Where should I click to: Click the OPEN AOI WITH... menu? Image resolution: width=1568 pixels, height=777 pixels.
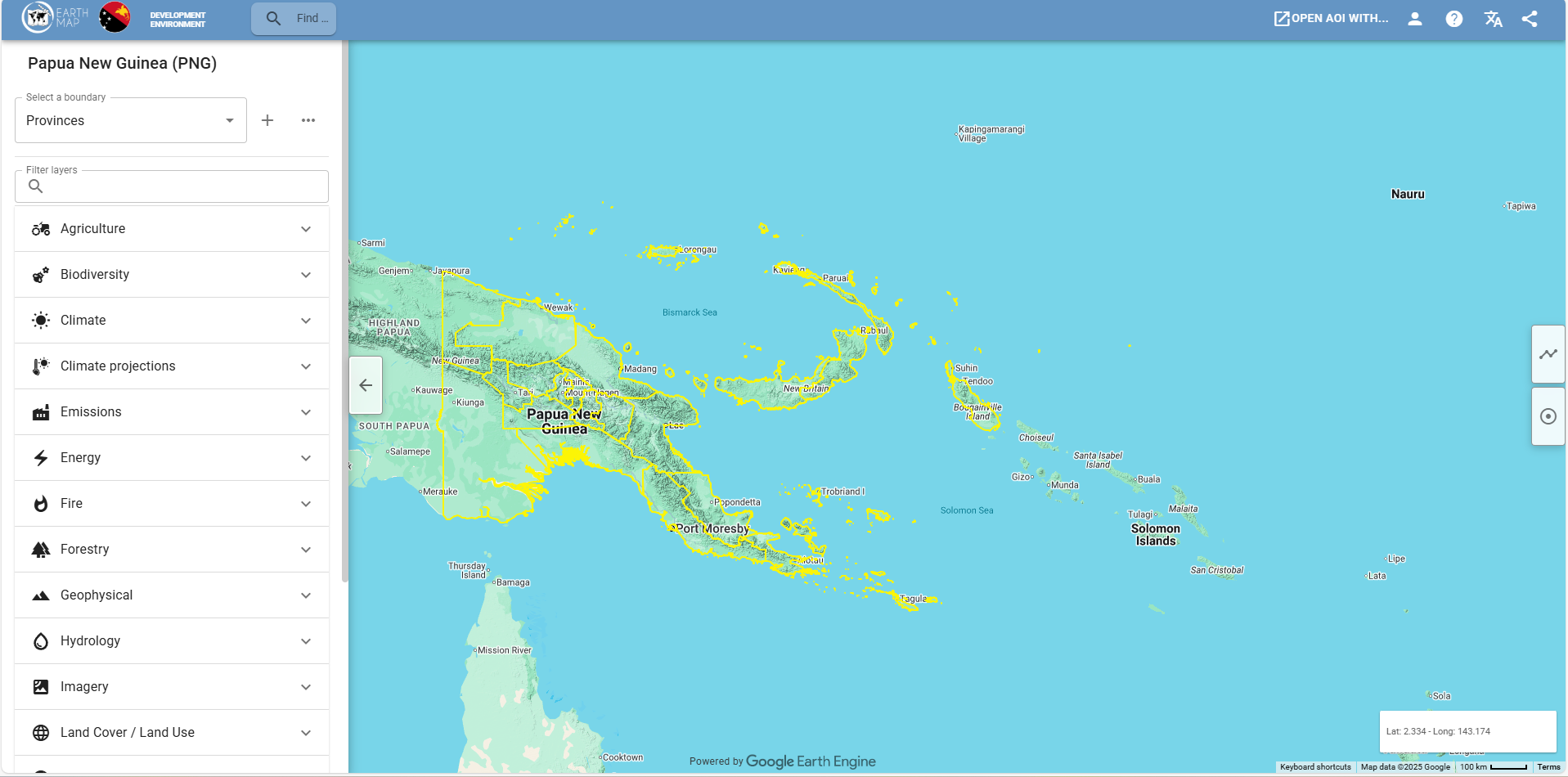[1330, 18]
